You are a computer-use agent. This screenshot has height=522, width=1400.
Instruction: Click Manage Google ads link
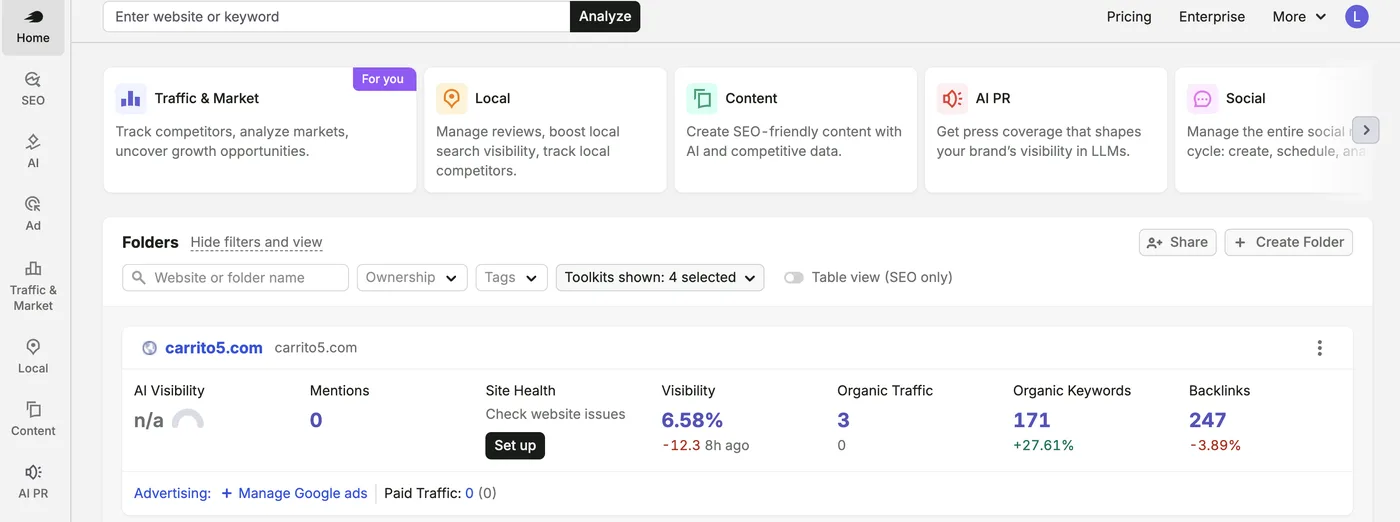click(294, 493)
